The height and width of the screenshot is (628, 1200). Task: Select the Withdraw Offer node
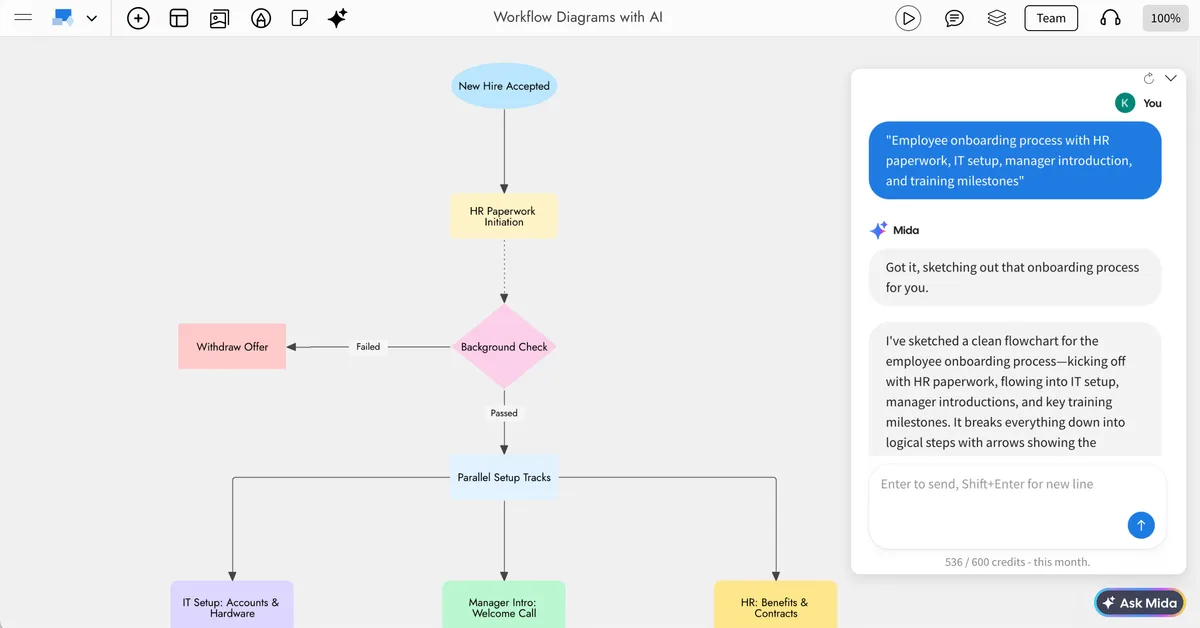(x=232, y=347)
